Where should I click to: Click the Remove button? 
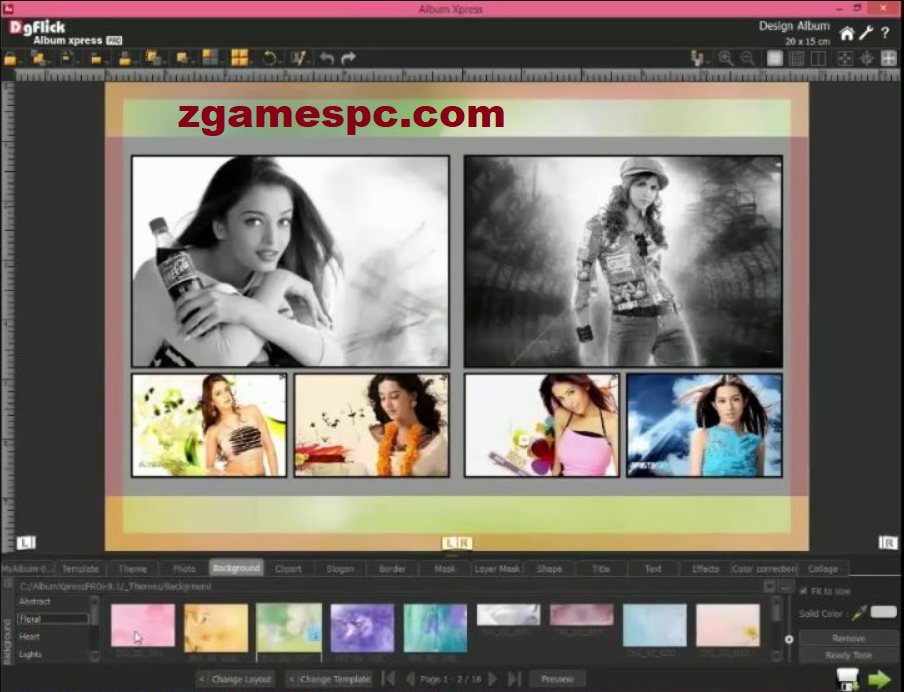[849, 638]
